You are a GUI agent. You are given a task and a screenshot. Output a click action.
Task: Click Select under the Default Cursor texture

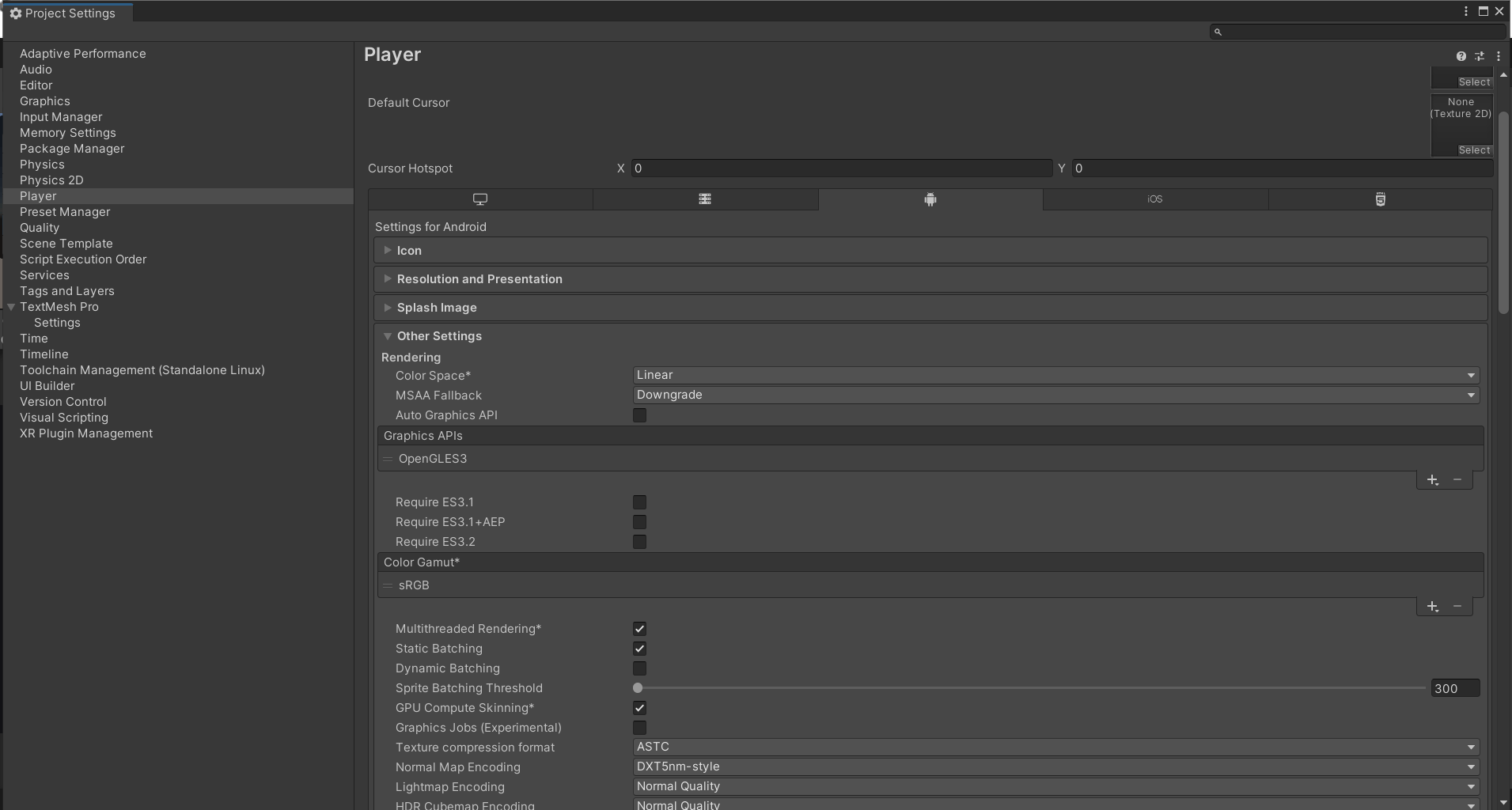pyautogui.click(x=1474, y=150)
